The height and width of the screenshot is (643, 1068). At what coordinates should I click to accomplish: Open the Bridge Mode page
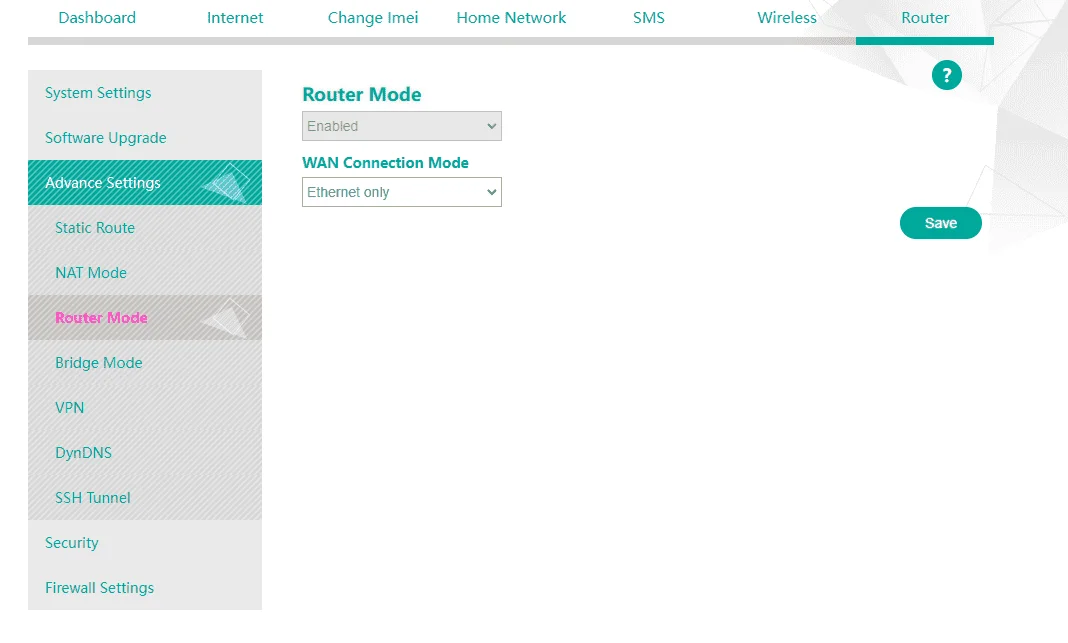[x=144, y=362]
